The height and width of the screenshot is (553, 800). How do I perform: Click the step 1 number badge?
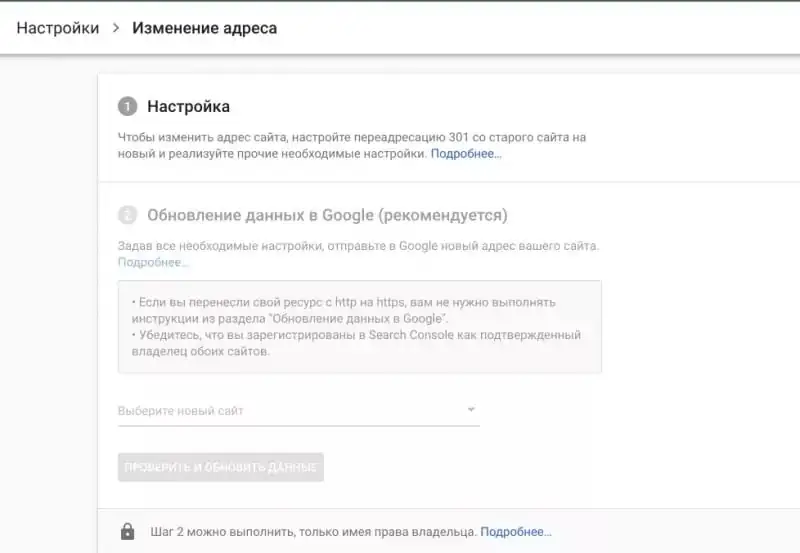[128, 107]
